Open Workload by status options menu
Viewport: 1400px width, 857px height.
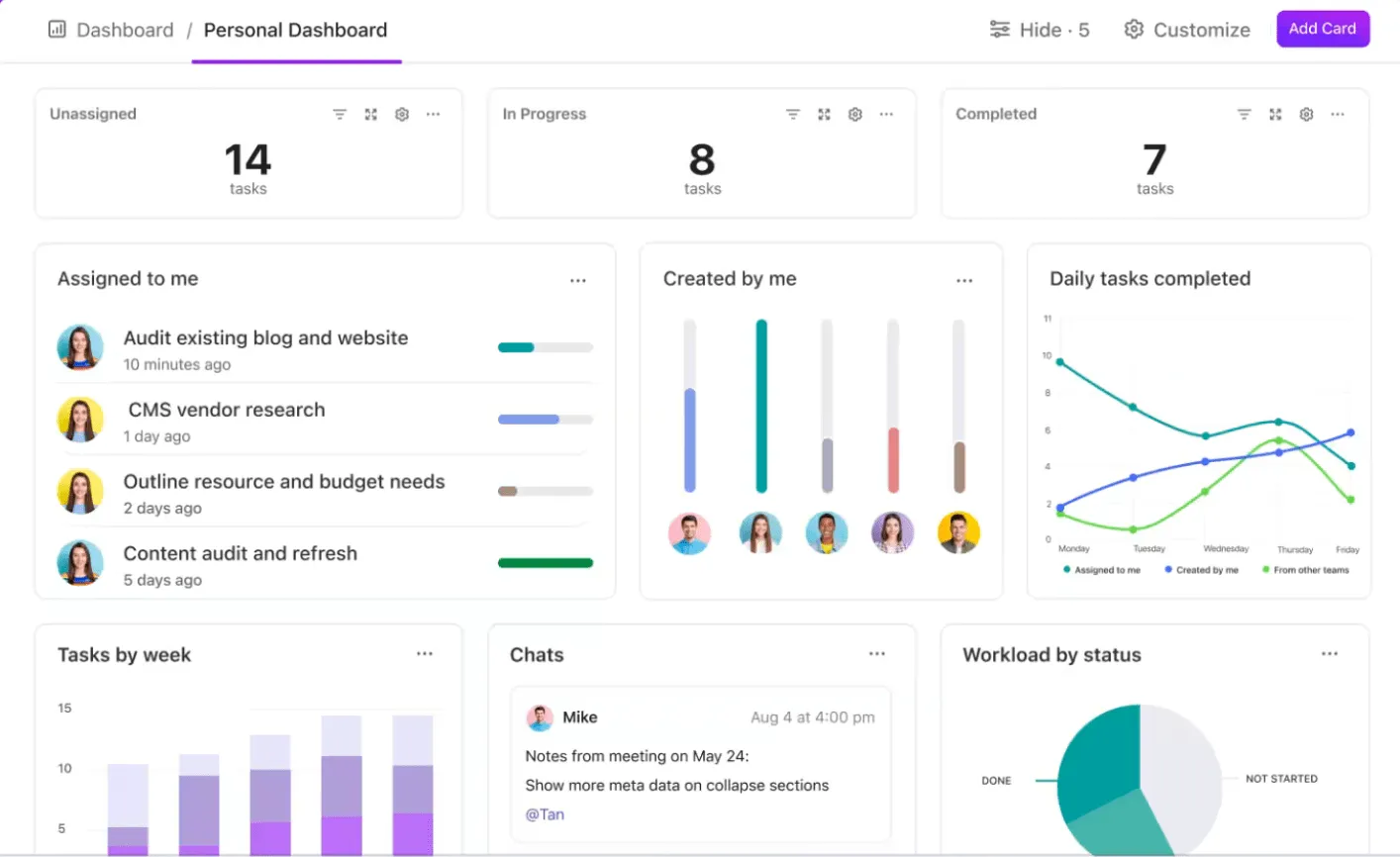click(1330, 654)
